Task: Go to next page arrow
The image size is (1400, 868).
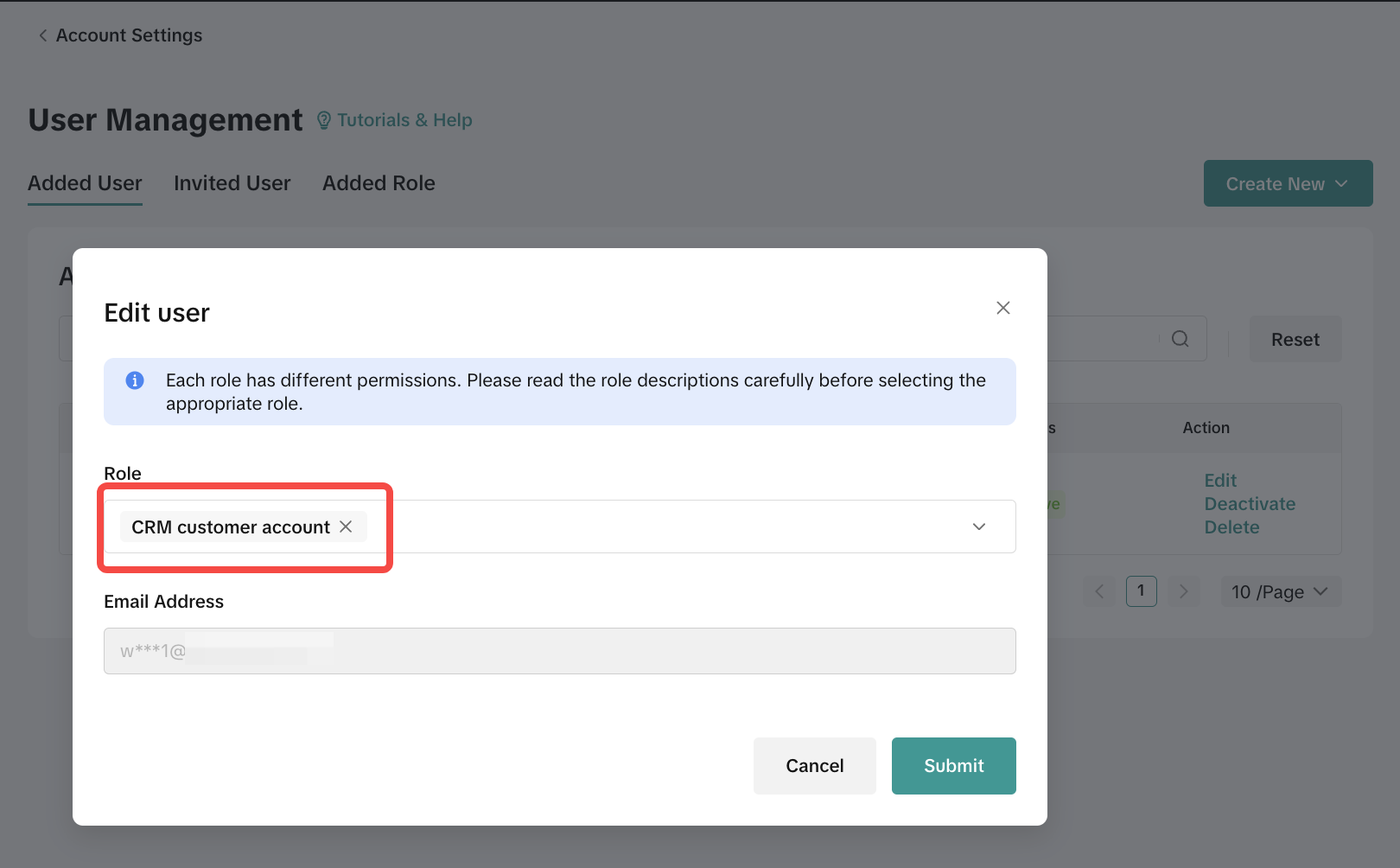Action: click(x=1183, y=591)
